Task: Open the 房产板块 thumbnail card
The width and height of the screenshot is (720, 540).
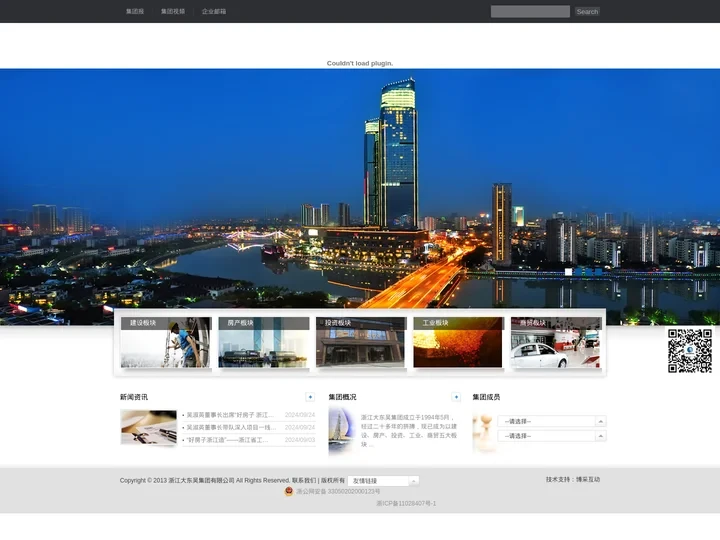Action: 264,342
